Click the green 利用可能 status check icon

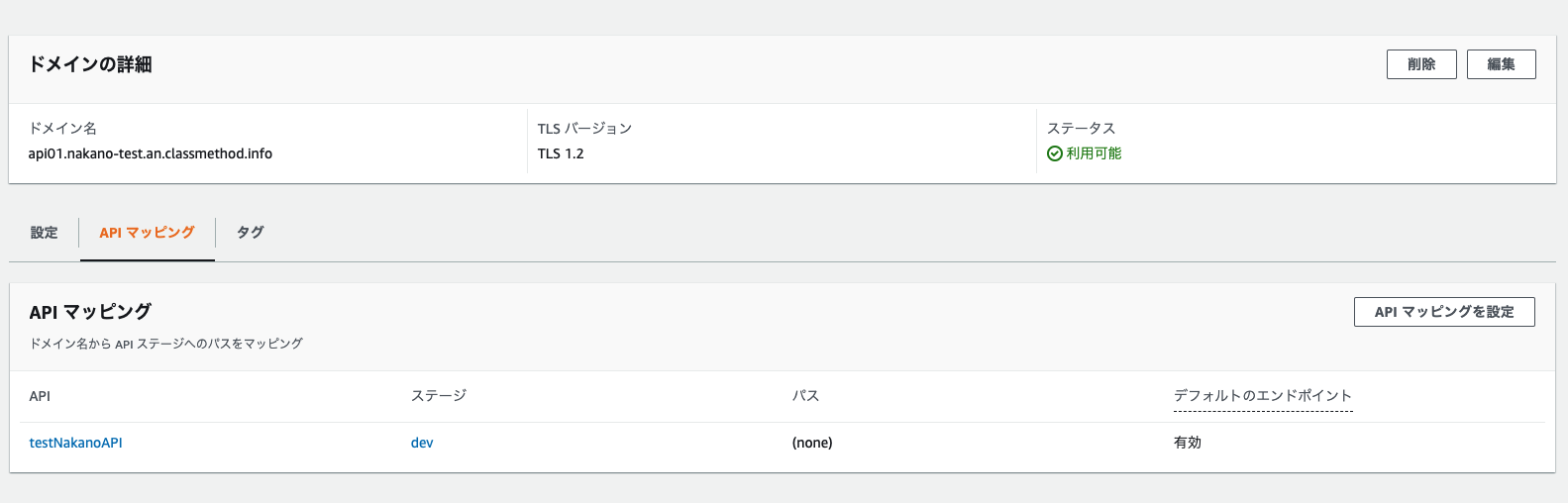1055,153
